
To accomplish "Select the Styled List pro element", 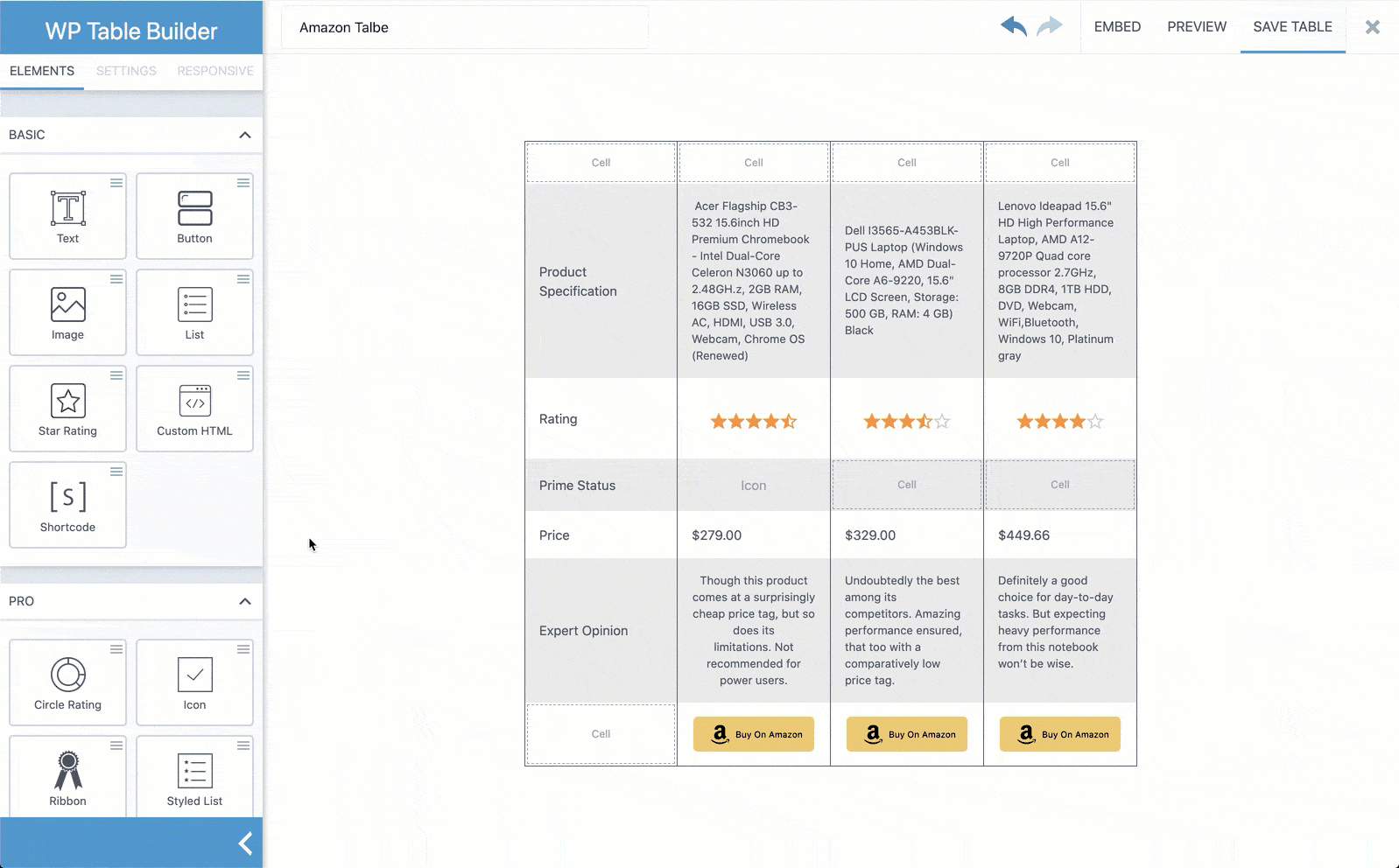I will (194, 777).
